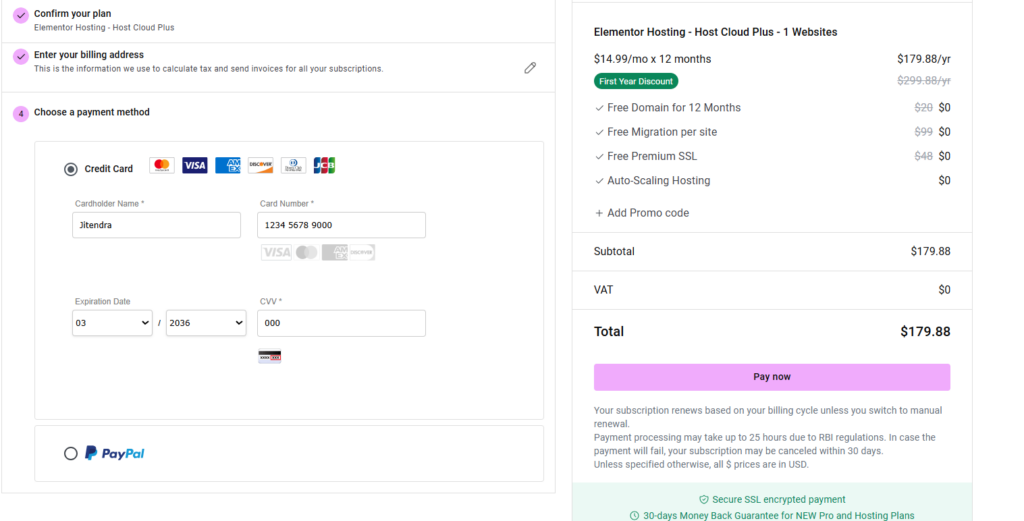The width and height of the screenshot is (1024, 521).
Task: Click the Diners Club logo beside Credit Card
Action: pos(293,165)
